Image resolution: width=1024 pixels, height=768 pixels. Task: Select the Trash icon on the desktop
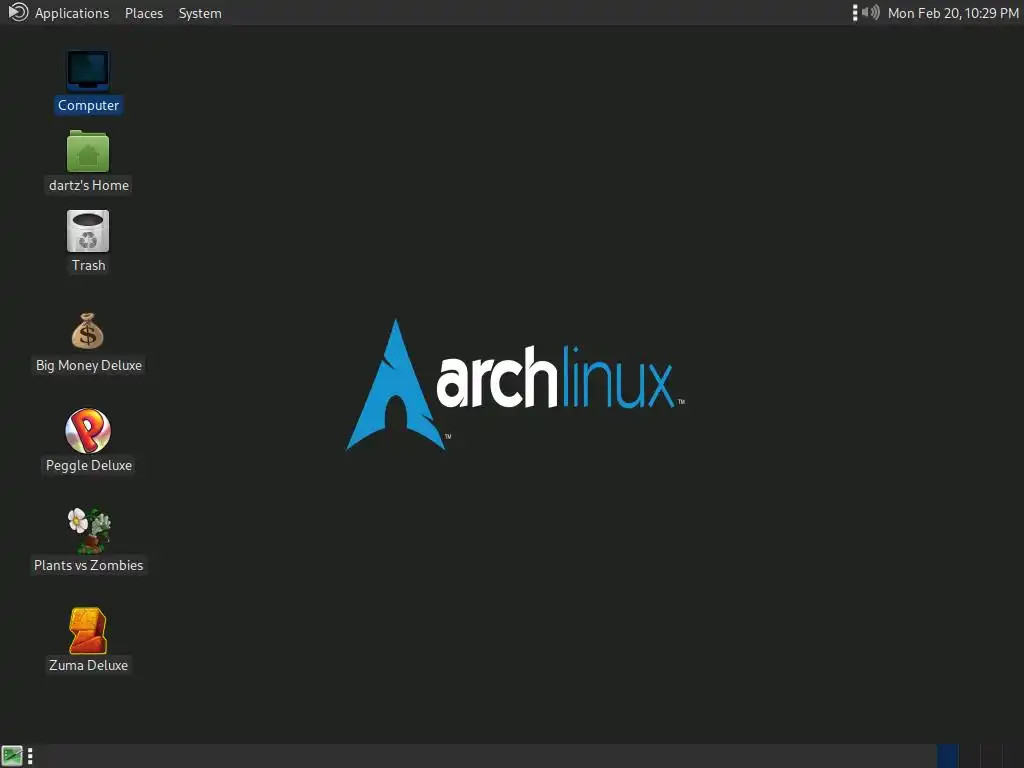(88, 231)
